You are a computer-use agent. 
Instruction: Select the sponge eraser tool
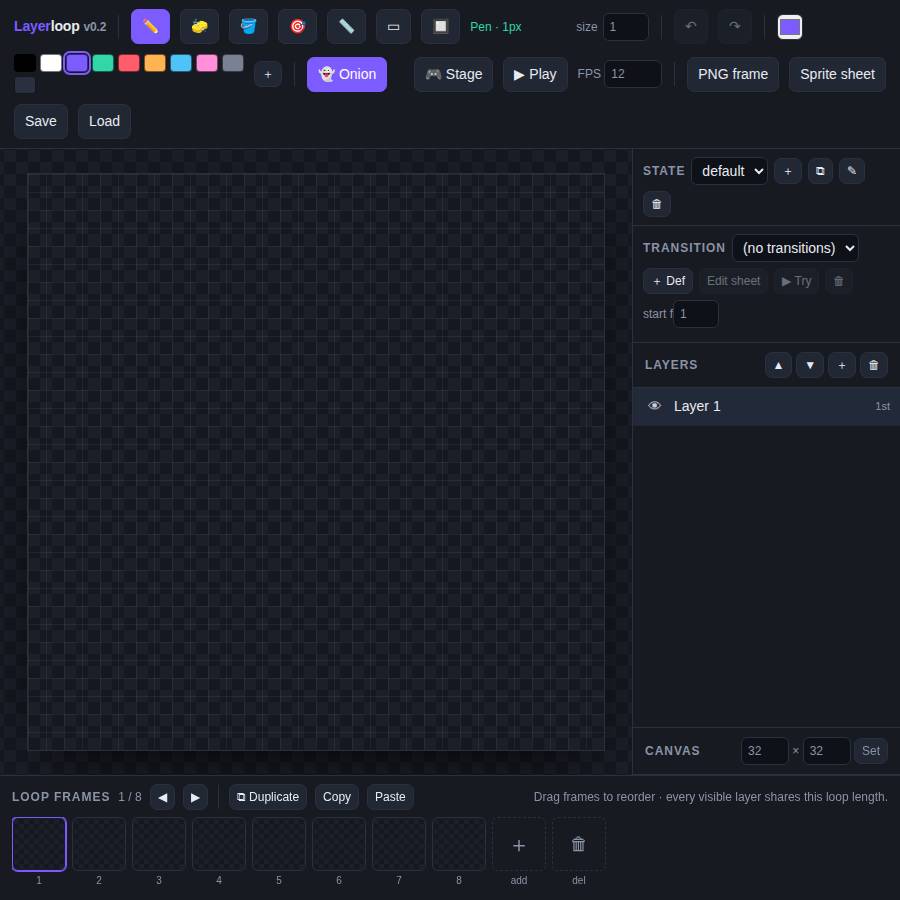click(199, 26)
